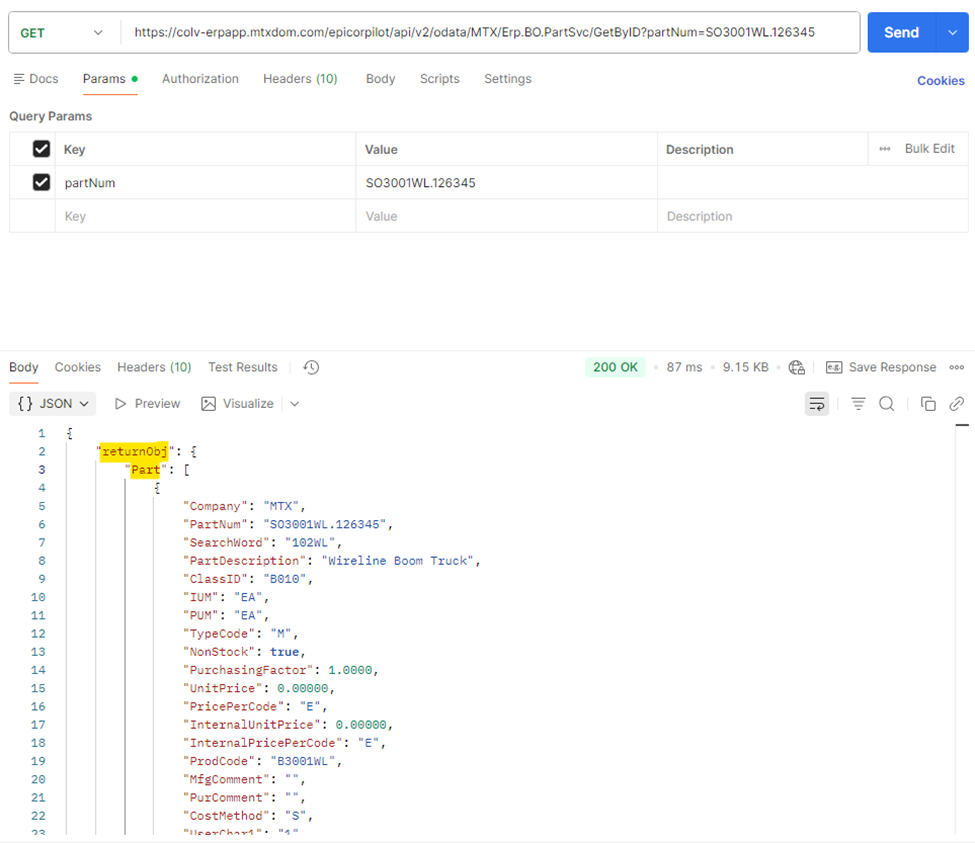
Task: Open search in response body
Action: coord(886,404)
